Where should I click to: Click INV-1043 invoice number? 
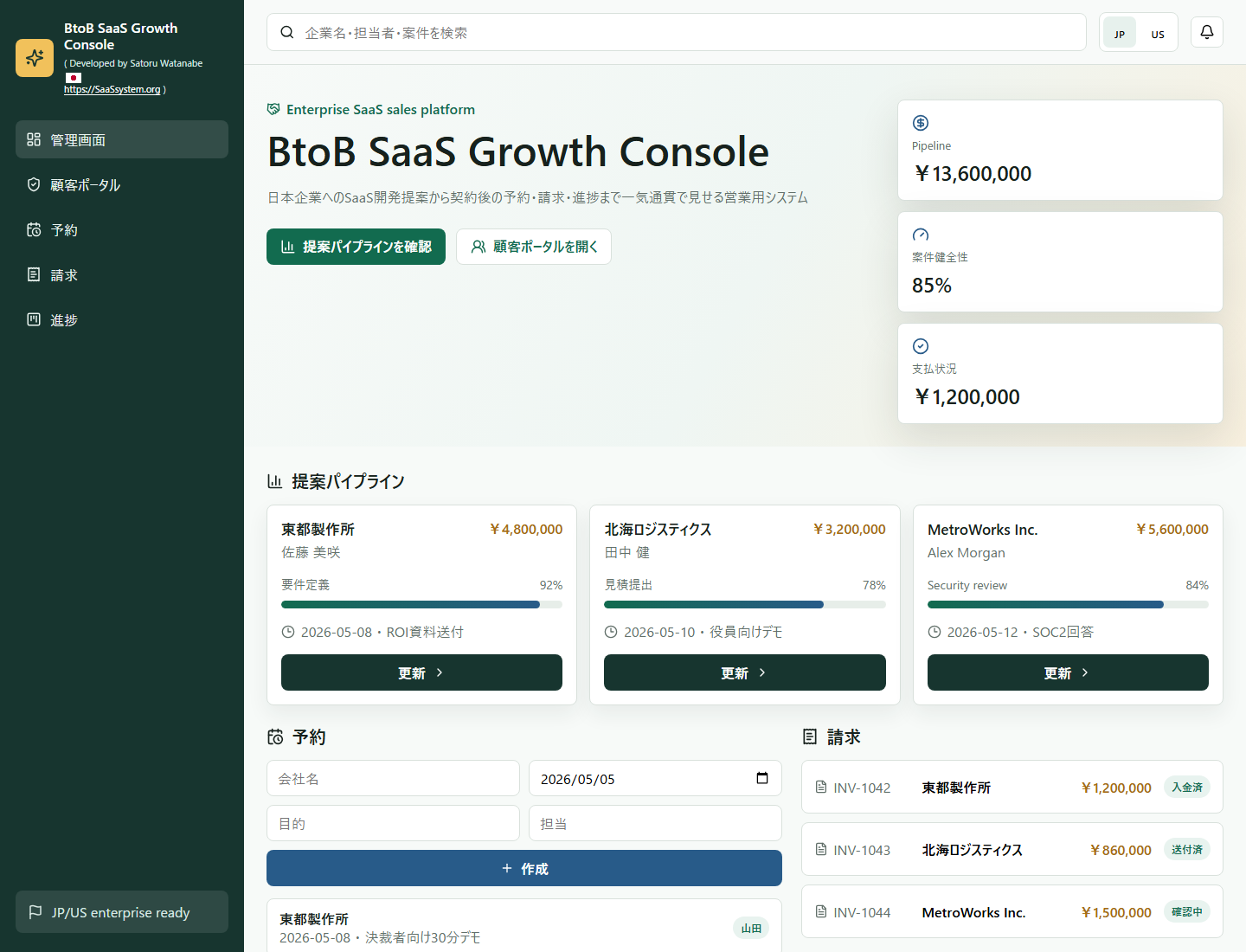click(862, 850)
